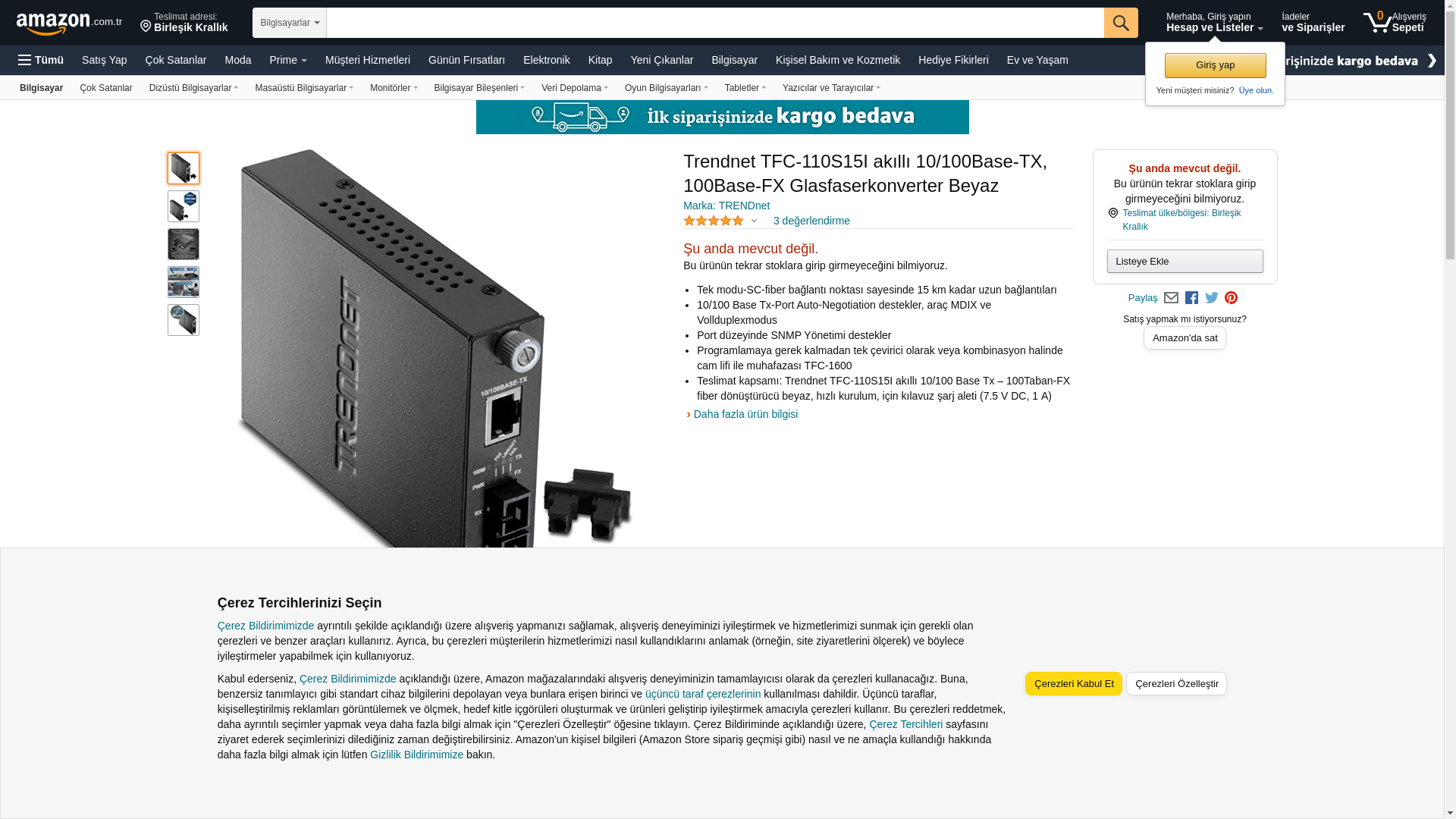
Task: Accept cookies with Çerezleri Kabul Et
Action: 1073,683
